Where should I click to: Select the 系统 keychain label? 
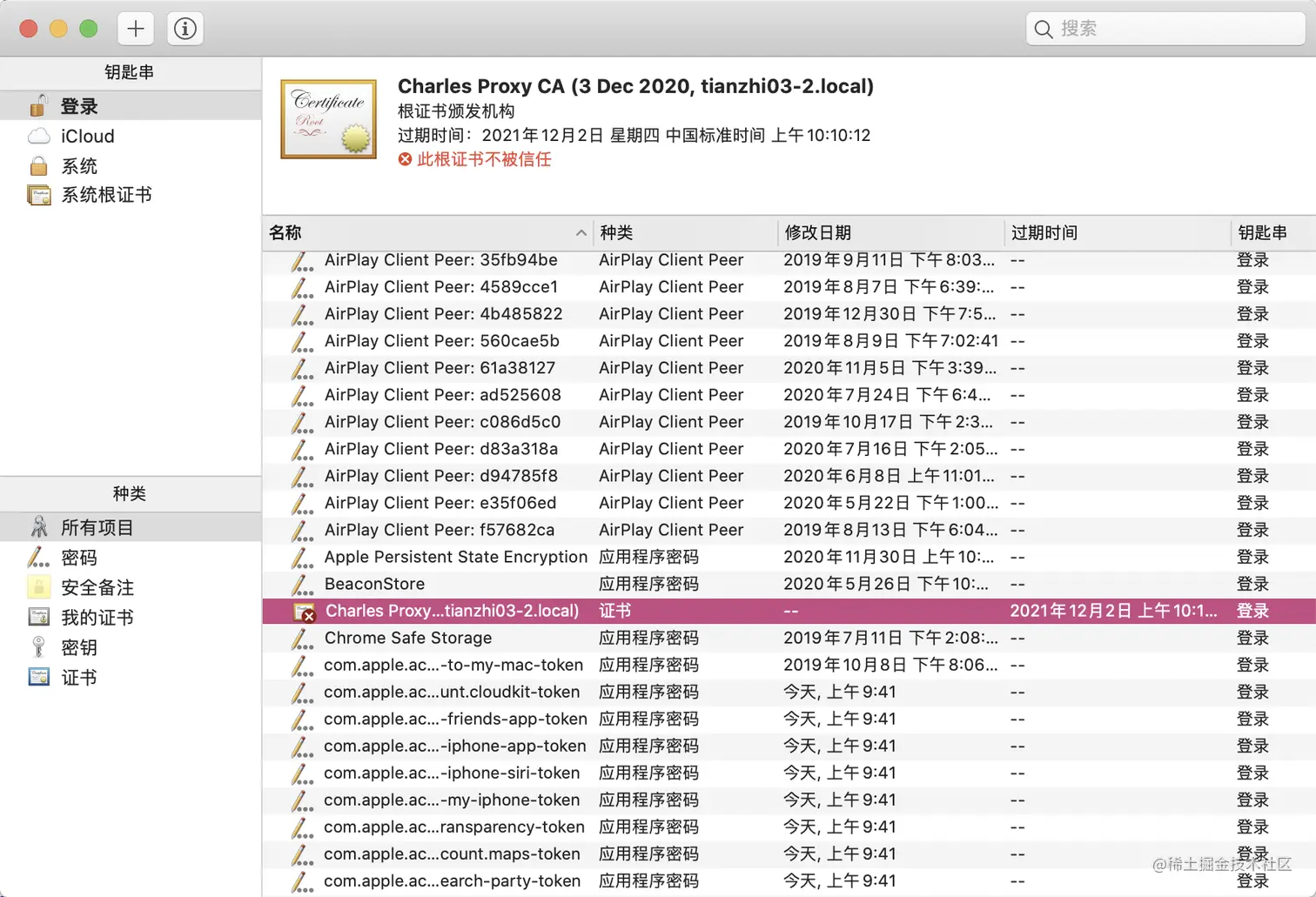coord(79,165)
